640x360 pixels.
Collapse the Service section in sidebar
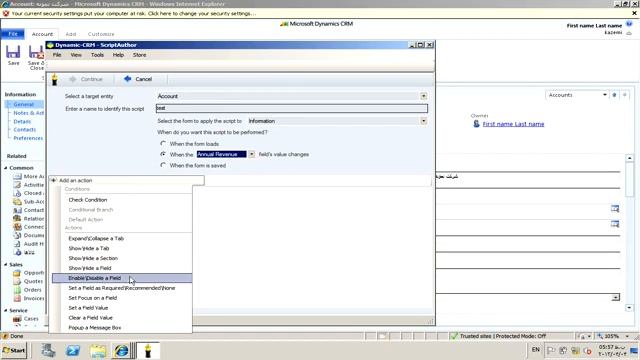6,310
